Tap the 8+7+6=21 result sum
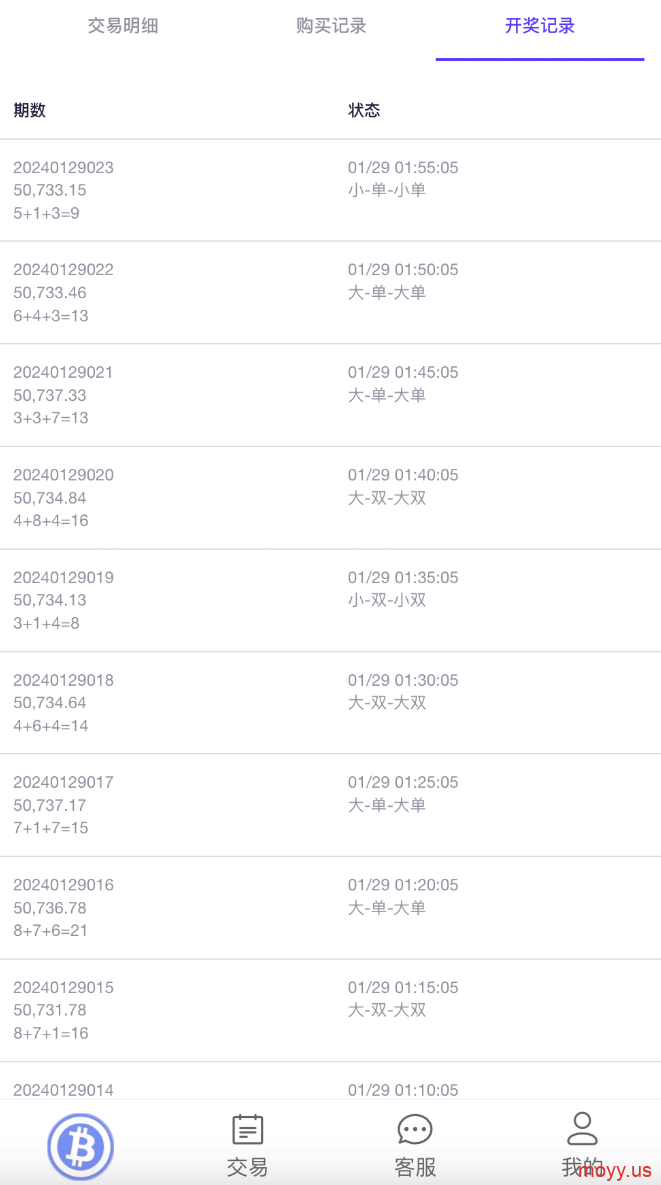Image resolution: width=661 pixels, height=1185 pixels. [x=51, y=930]
